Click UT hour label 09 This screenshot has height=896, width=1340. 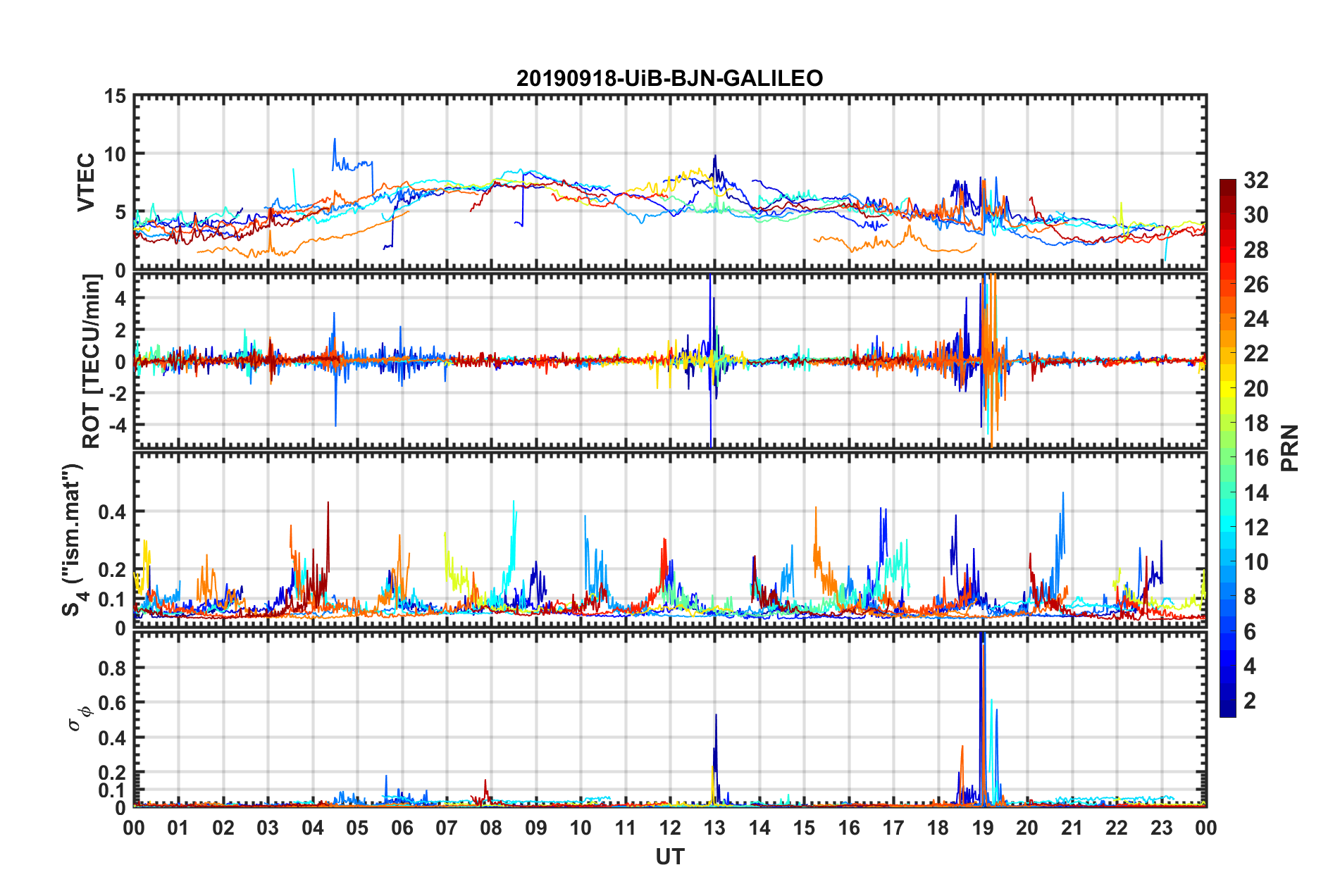point(536,828)
